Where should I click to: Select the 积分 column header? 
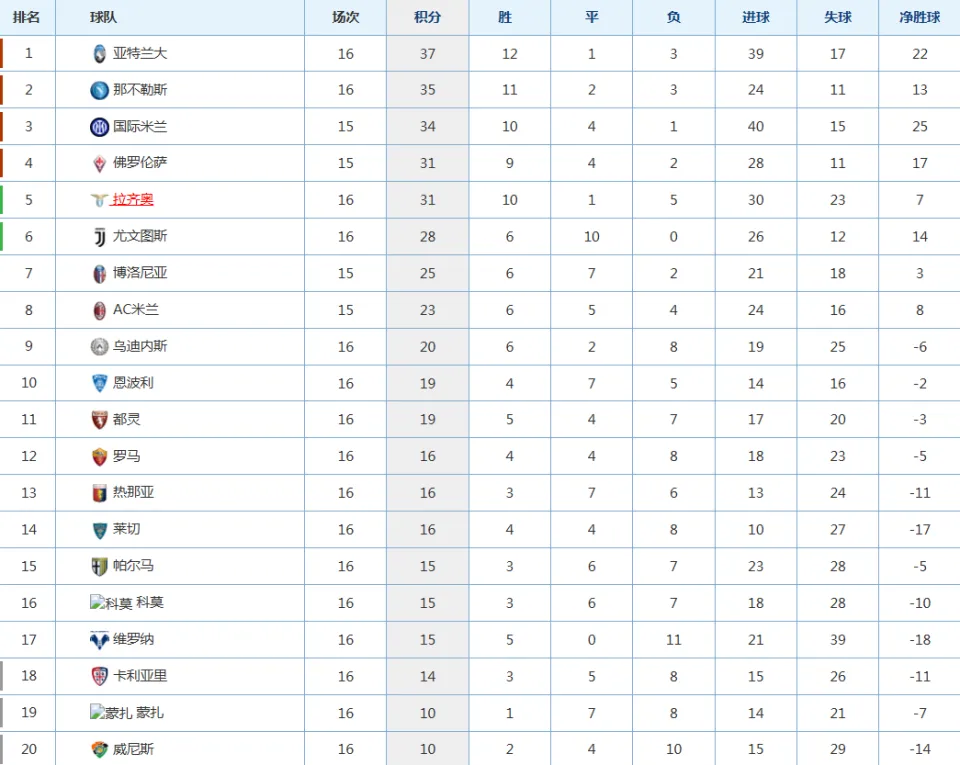point(427,17)
